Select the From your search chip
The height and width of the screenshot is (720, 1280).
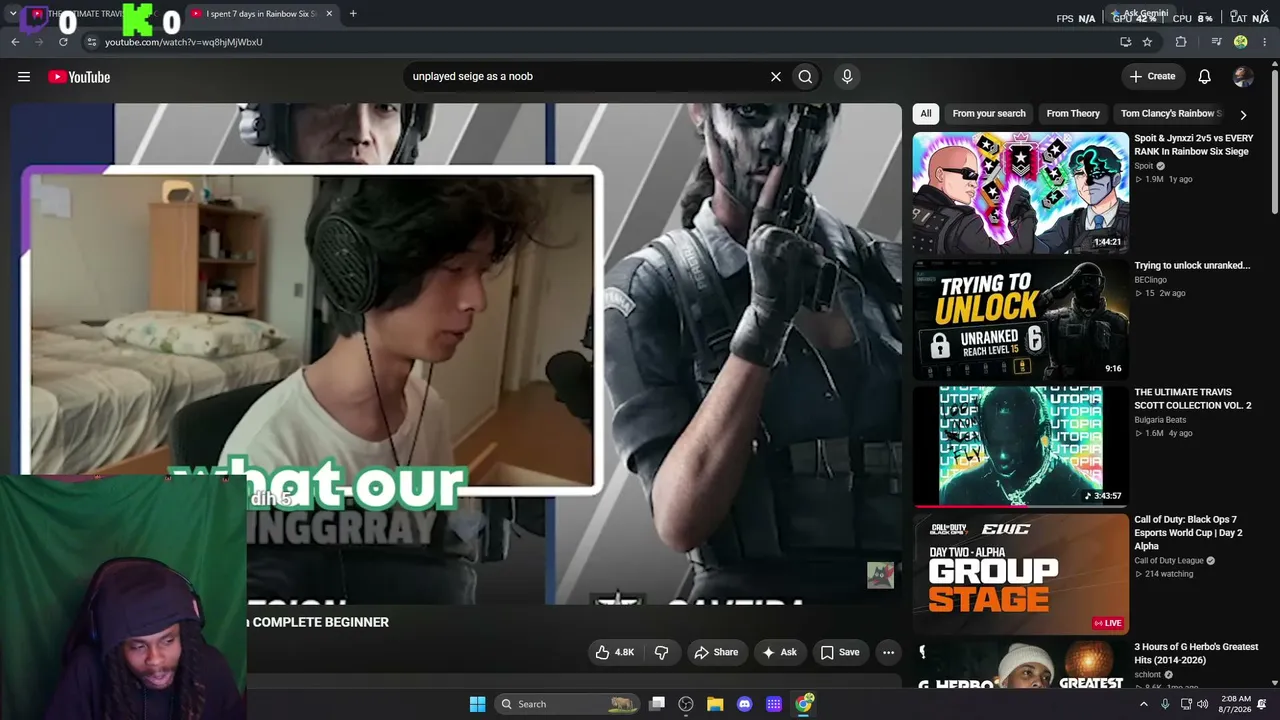pos(989,114)
